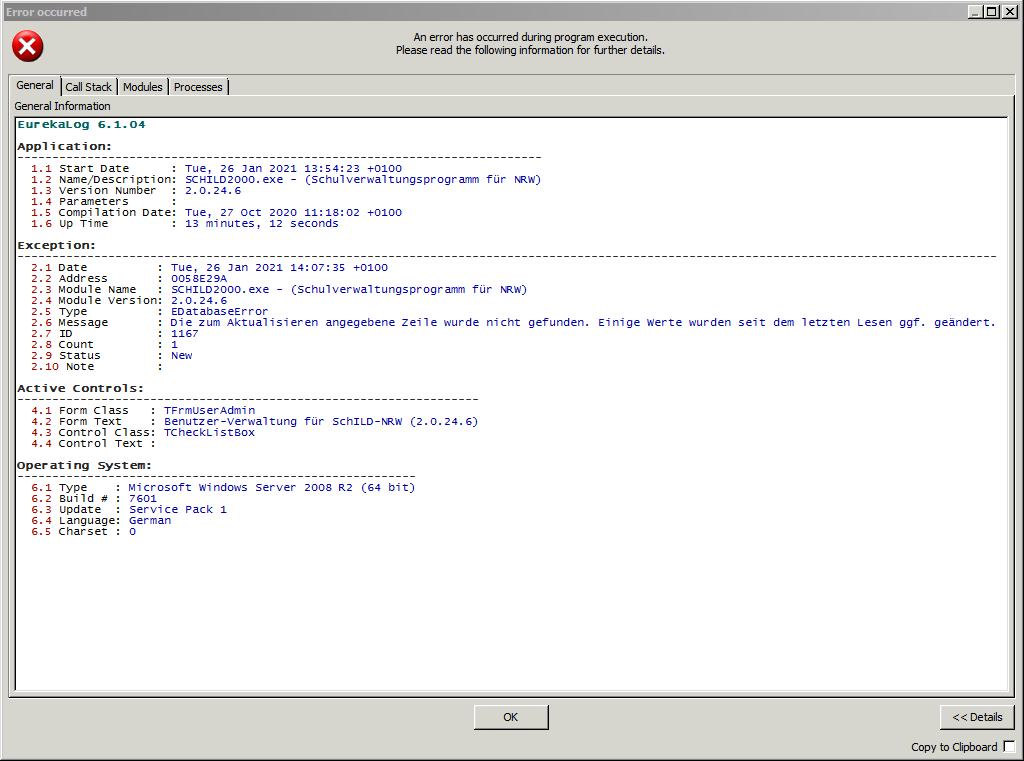Click the EDatabaseError type value

[219, 312]
